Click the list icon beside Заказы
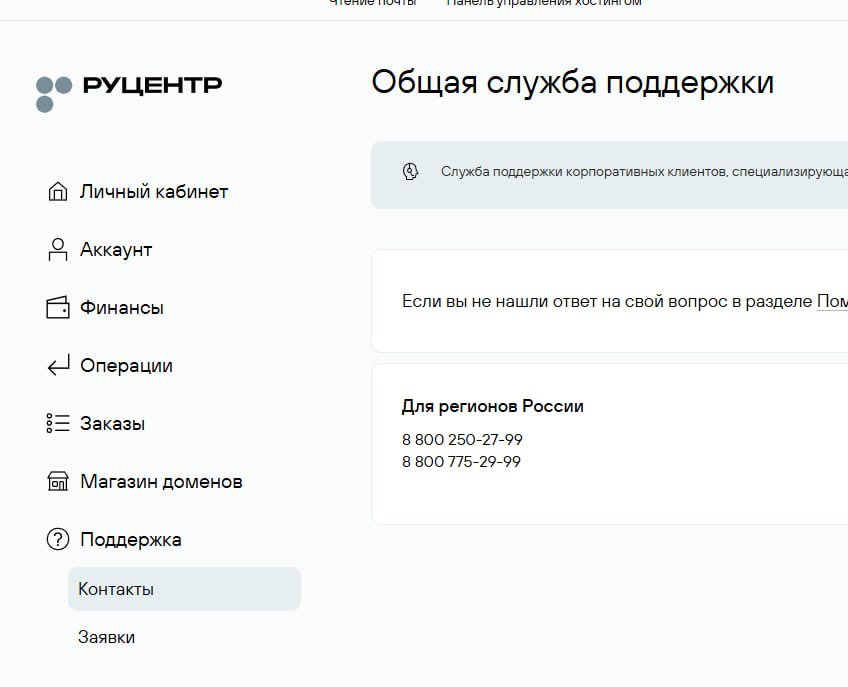This screenshot has width=848, height=687. pyautogui.click(x=58, y=423)
